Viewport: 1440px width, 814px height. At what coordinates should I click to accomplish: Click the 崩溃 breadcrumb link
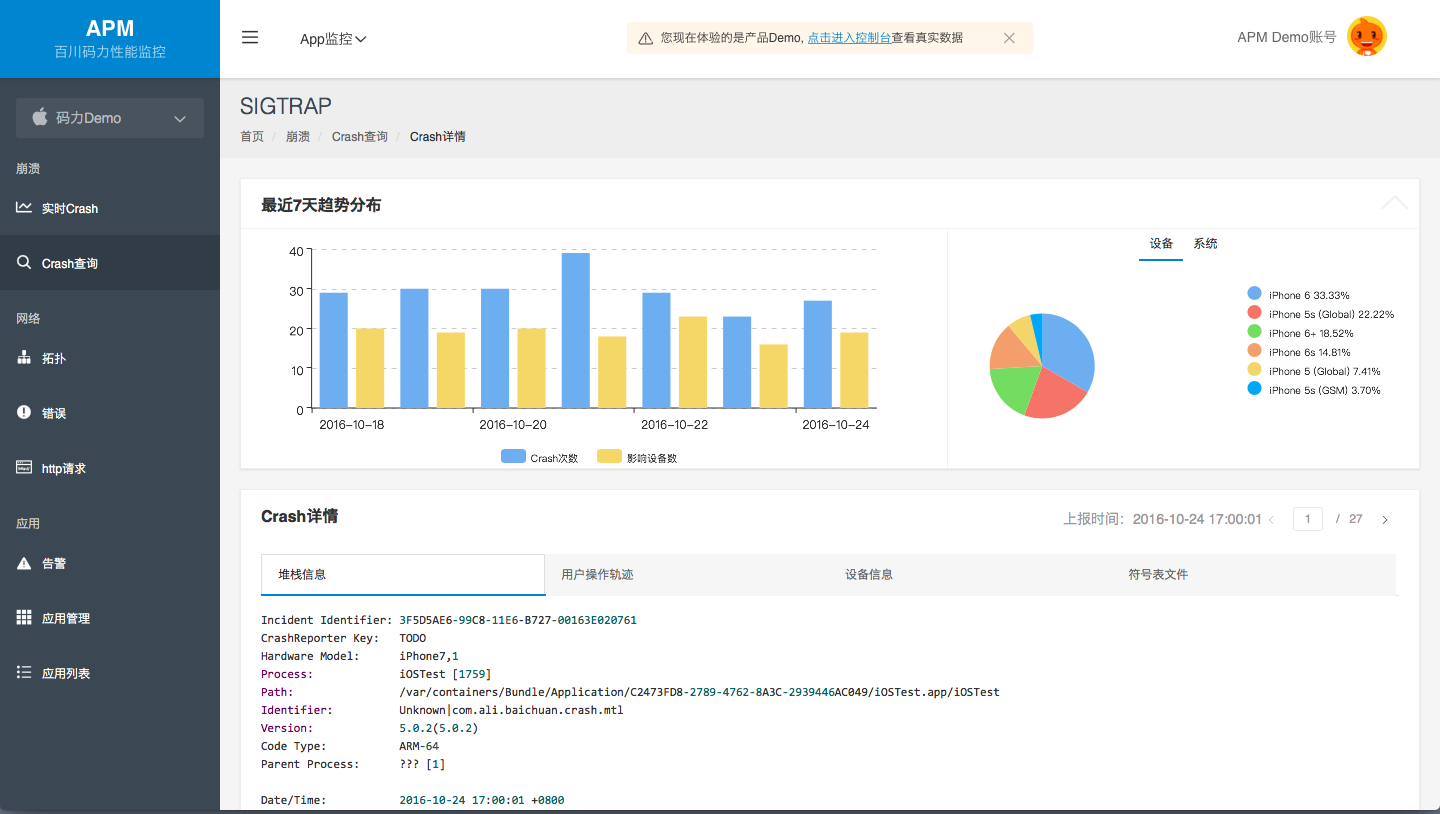298,137
